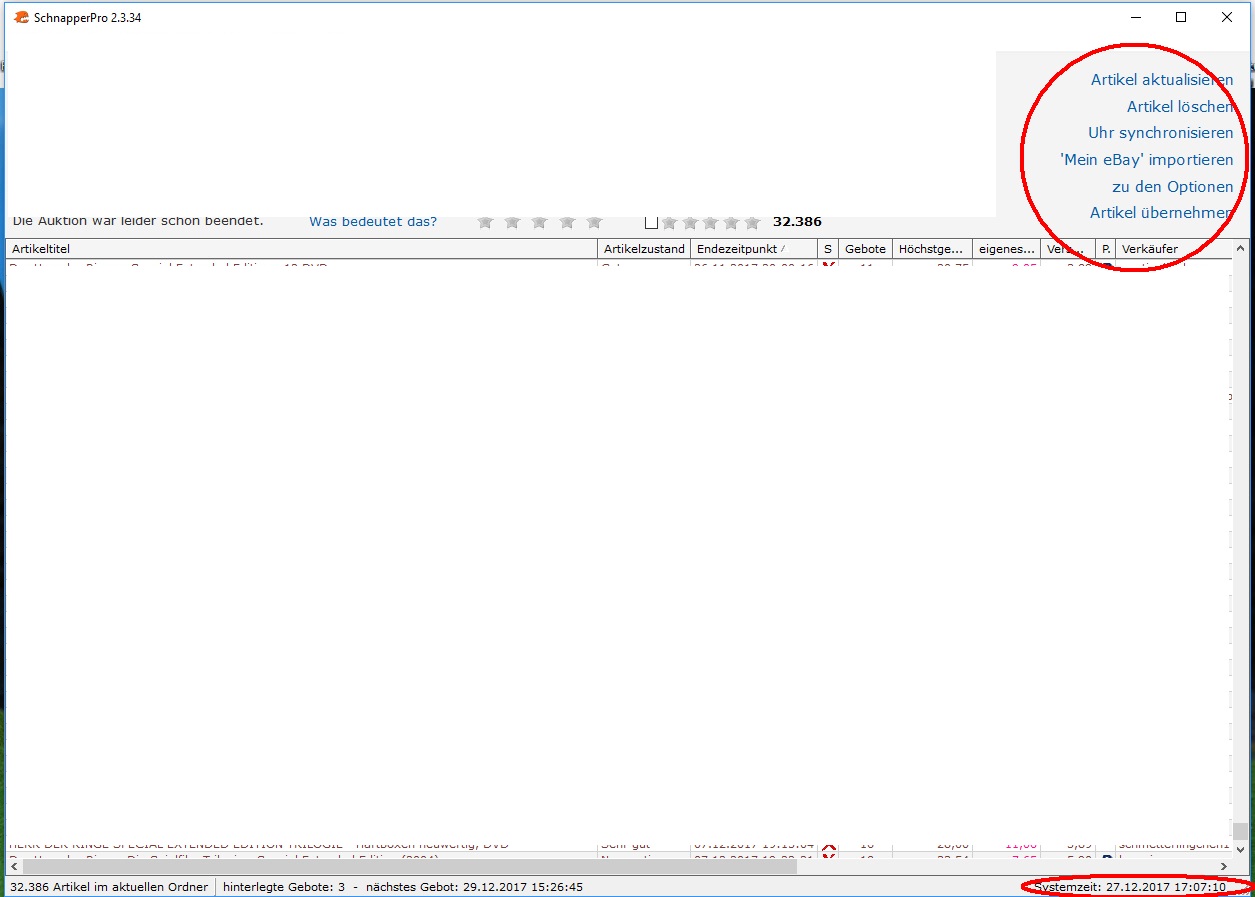Click "'Mein eBay' importieren" link
This screenshot has width=1255, height=897.
(x=1146, y=160)
